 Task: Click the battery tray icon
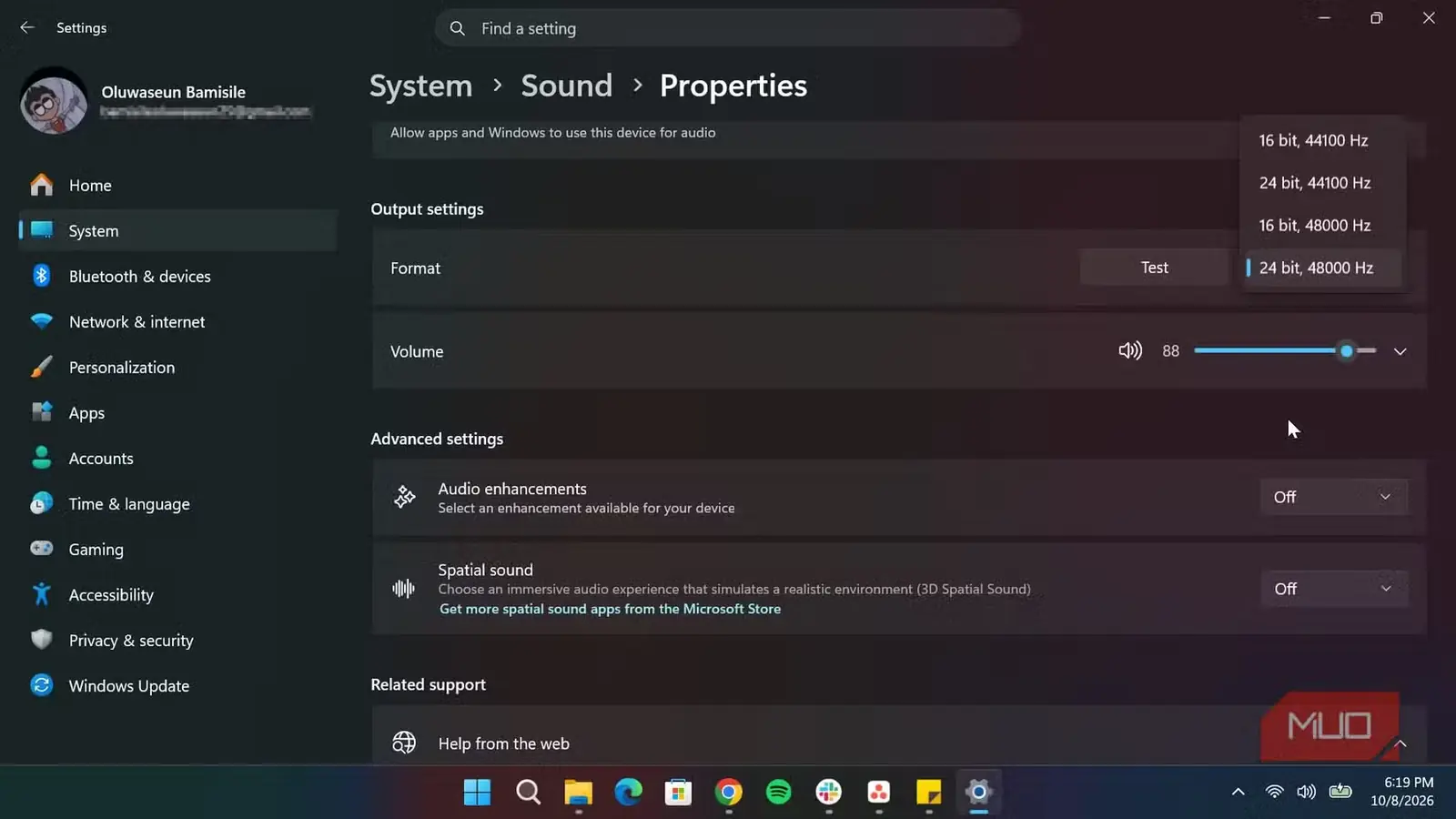tap(1340, 792)
